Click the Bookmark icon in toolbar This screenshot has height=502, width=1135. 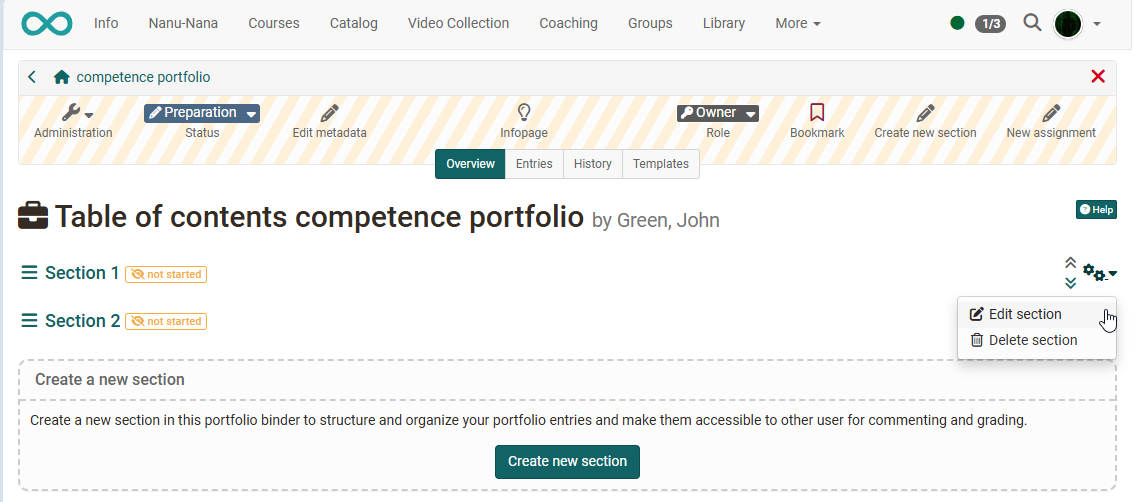pos(817,113)
